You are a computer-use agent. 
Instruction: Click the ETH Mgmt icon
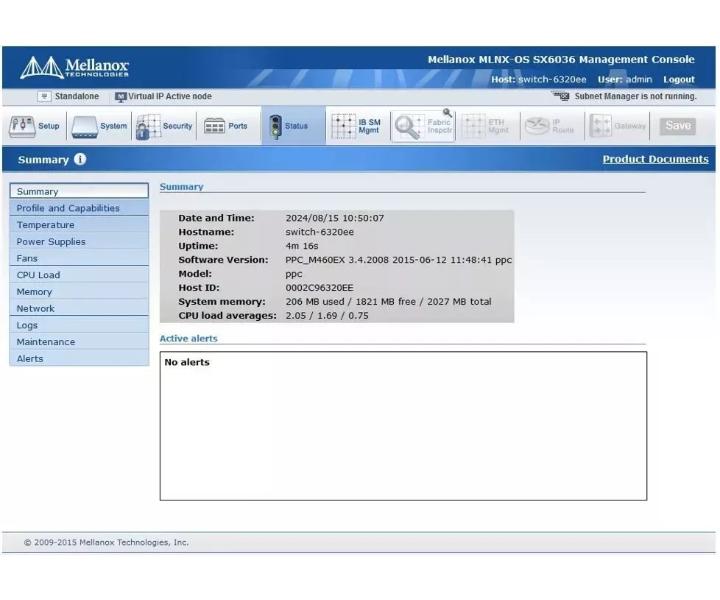[473, 126]
